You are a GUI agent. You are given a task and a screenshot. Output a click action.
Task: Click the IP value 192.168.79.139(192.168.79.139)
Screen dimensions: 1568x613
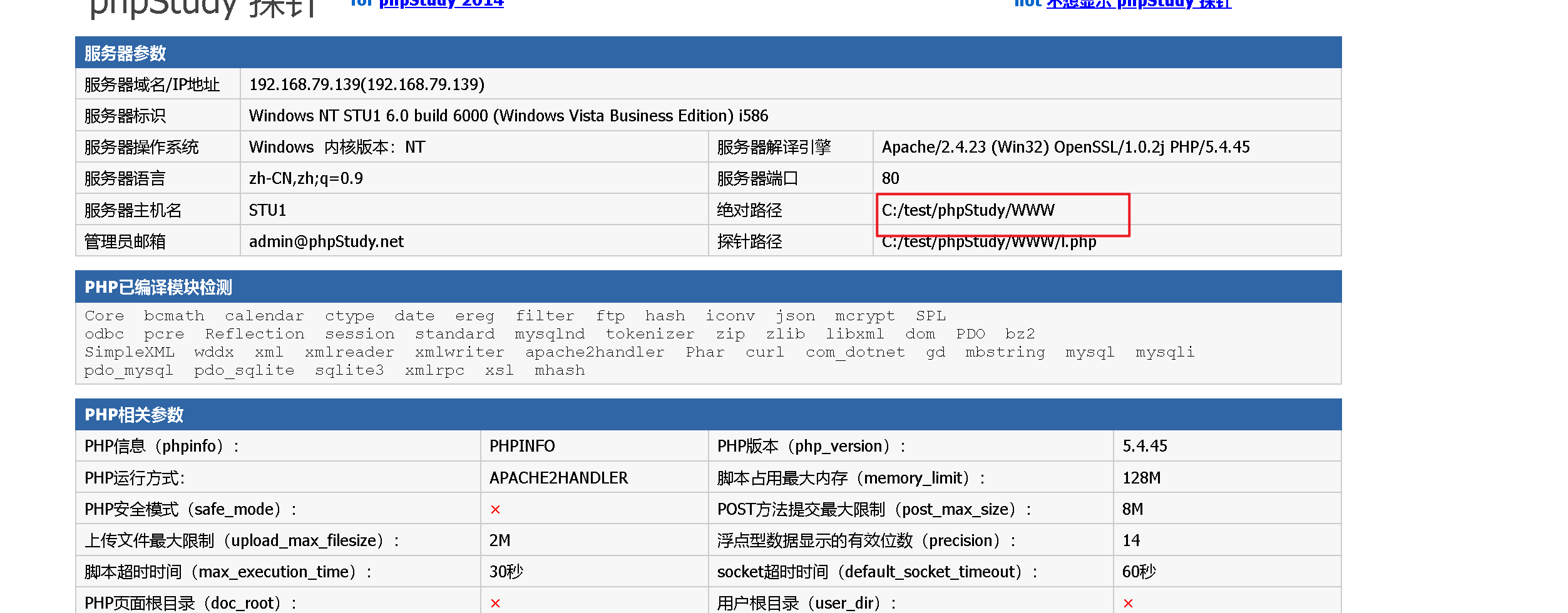pyautogui.click(x=367, y=84)
